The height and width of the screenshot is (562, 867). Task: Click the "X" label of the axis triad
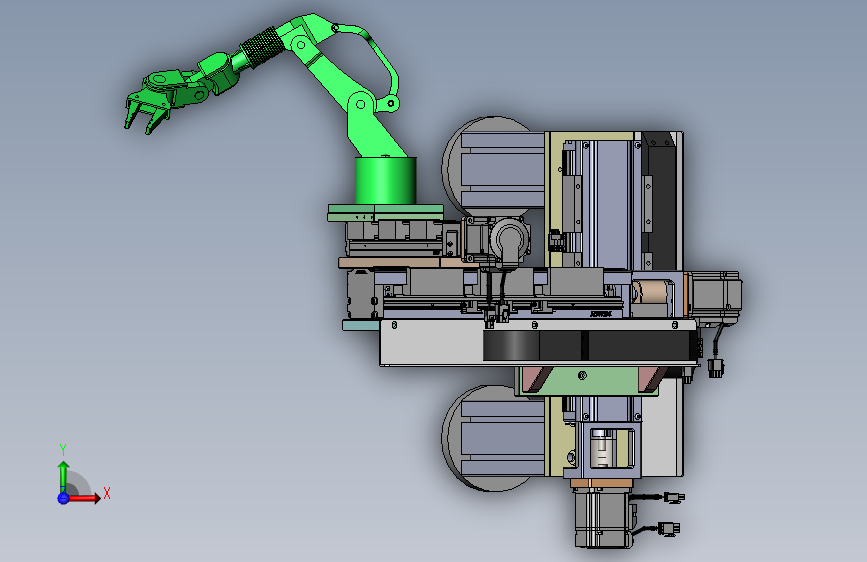point(107,493)
